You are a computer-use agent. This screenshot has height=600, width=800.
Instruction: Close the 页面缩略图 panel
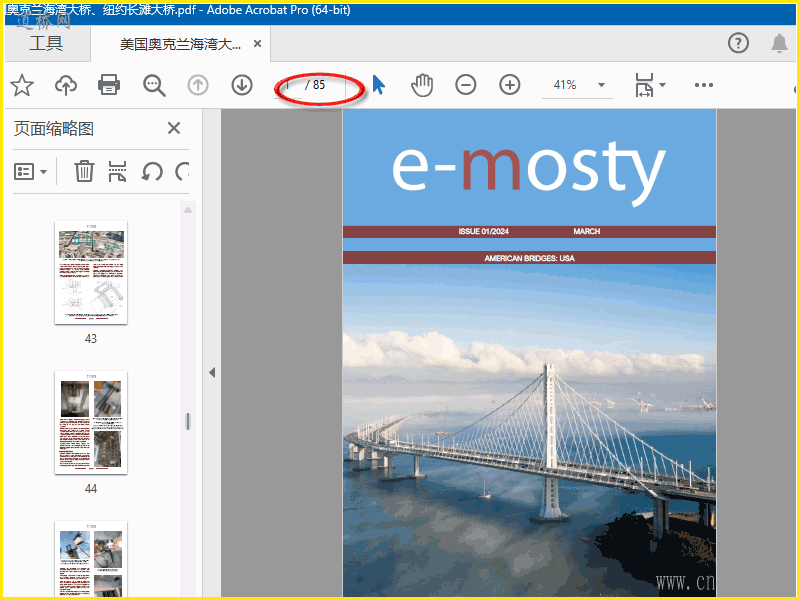pyautogui.click(x=174, y=128)
